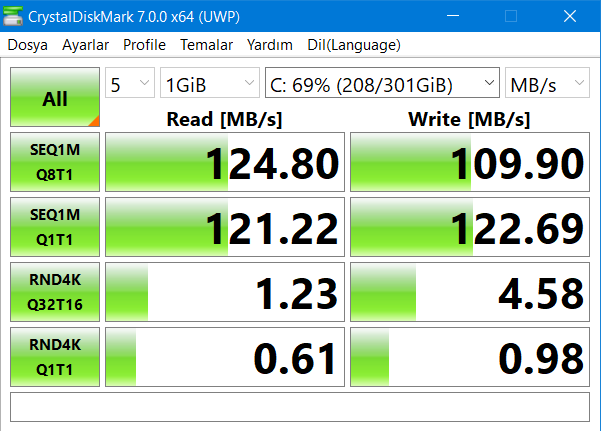Open the Dil(Language) menu
The width and height of the screenshot is (601, 431).
354,45
